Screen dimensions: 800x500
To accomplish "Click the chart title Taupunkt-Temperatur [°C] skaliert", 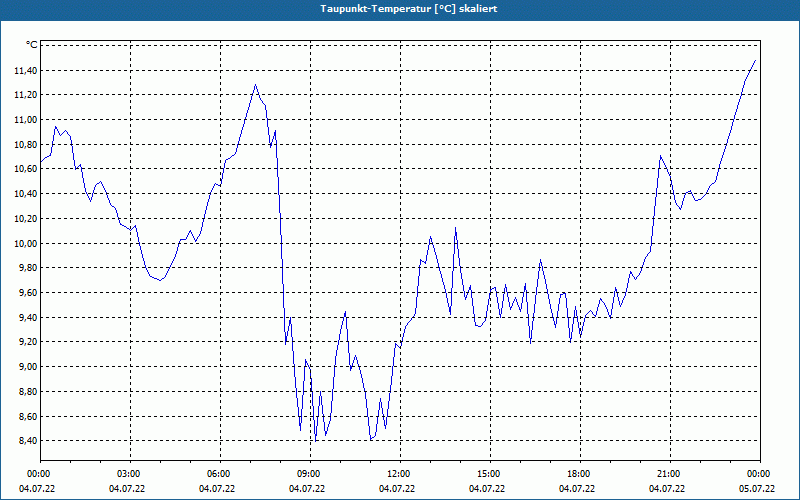I will tap(409, 9).
